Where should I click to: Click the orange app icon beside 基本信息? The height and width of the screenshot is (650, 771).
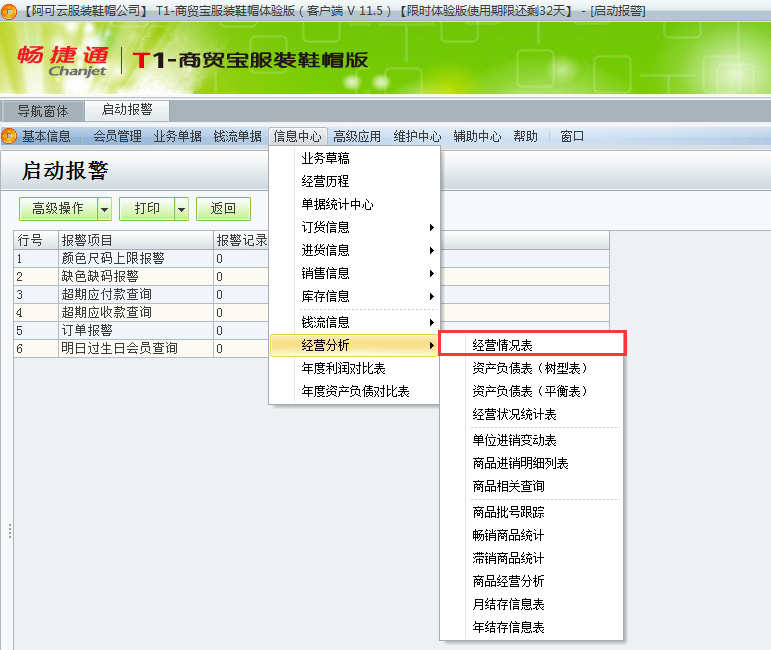point(9,136)
